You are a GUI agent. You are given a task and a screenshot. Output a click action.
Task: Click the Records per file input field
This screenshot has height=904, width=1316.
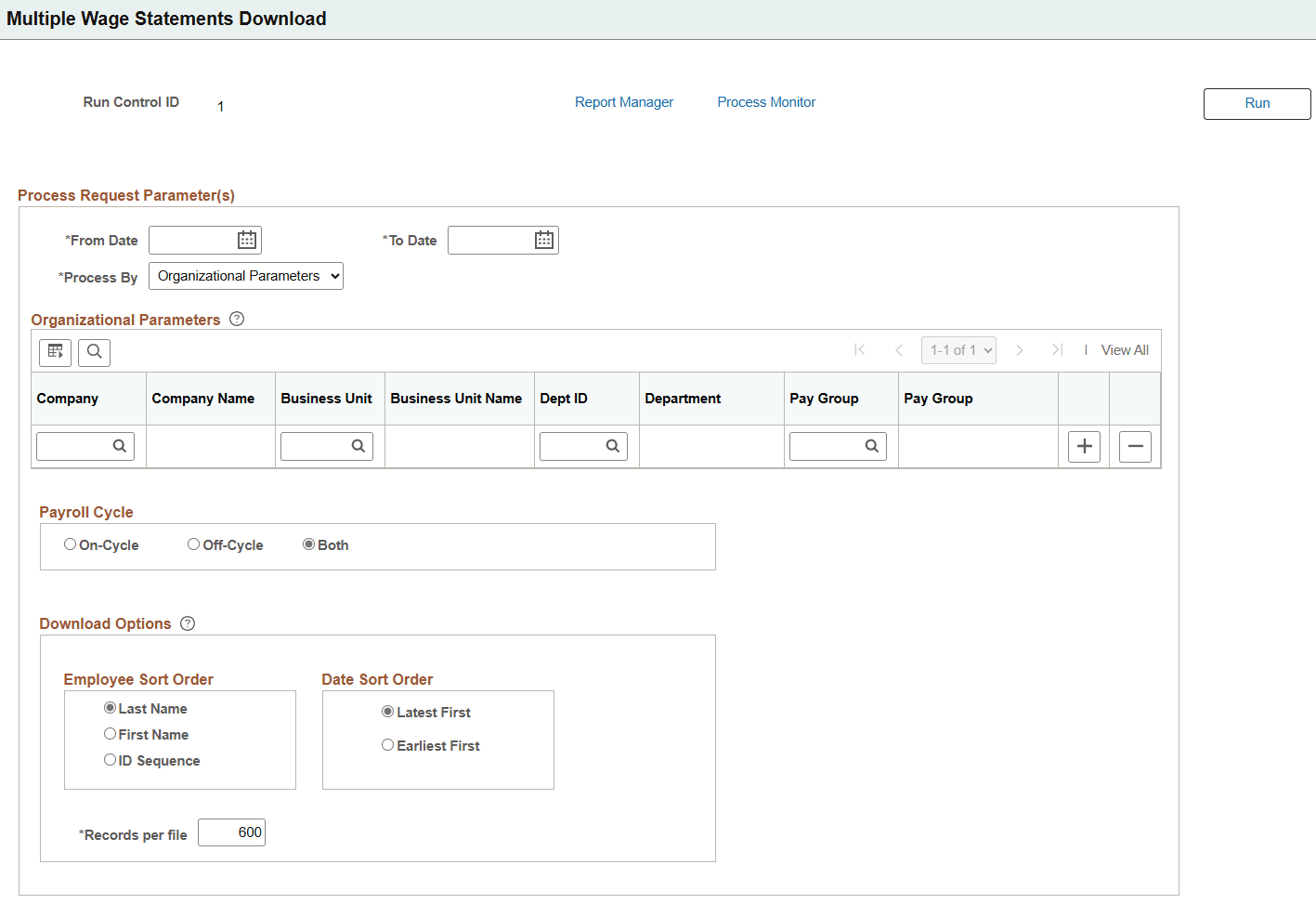(x=231, y=832)
